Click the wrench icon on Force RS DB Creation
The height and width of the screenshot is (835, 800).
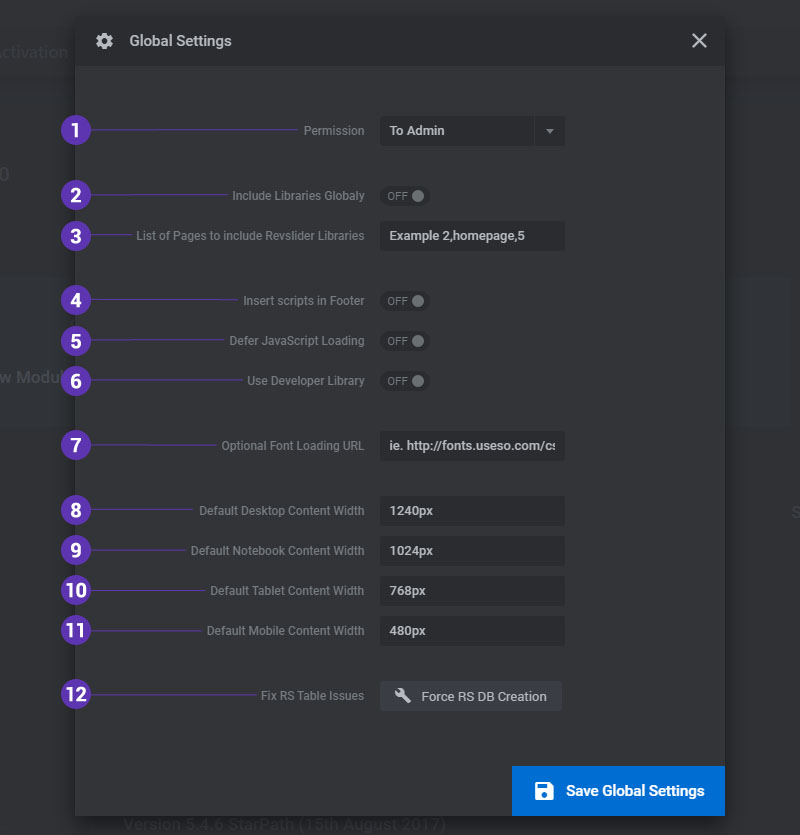coord(402,696)
